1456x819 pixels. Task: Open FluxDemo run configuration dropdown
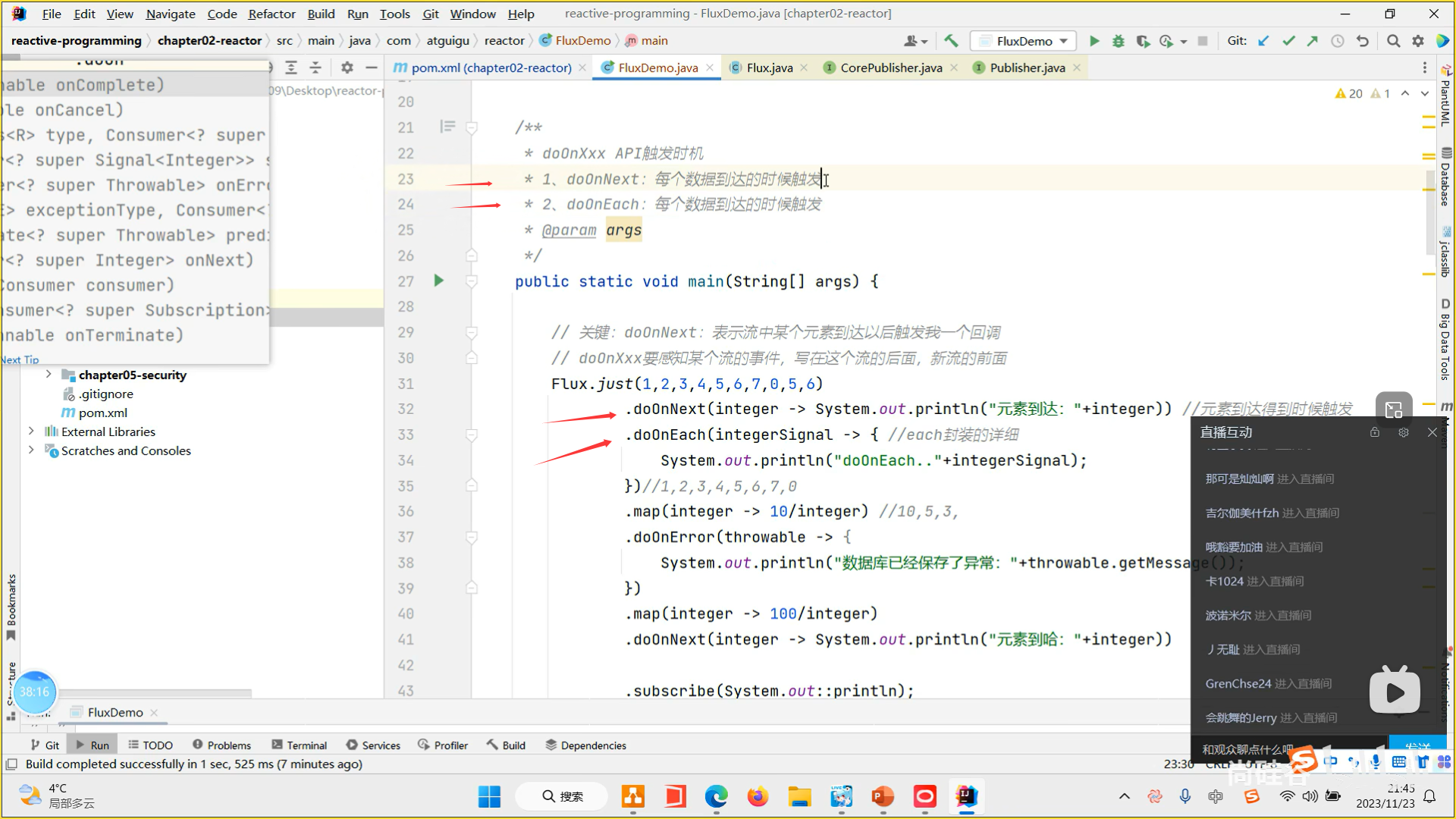(x=1025, y=41)
